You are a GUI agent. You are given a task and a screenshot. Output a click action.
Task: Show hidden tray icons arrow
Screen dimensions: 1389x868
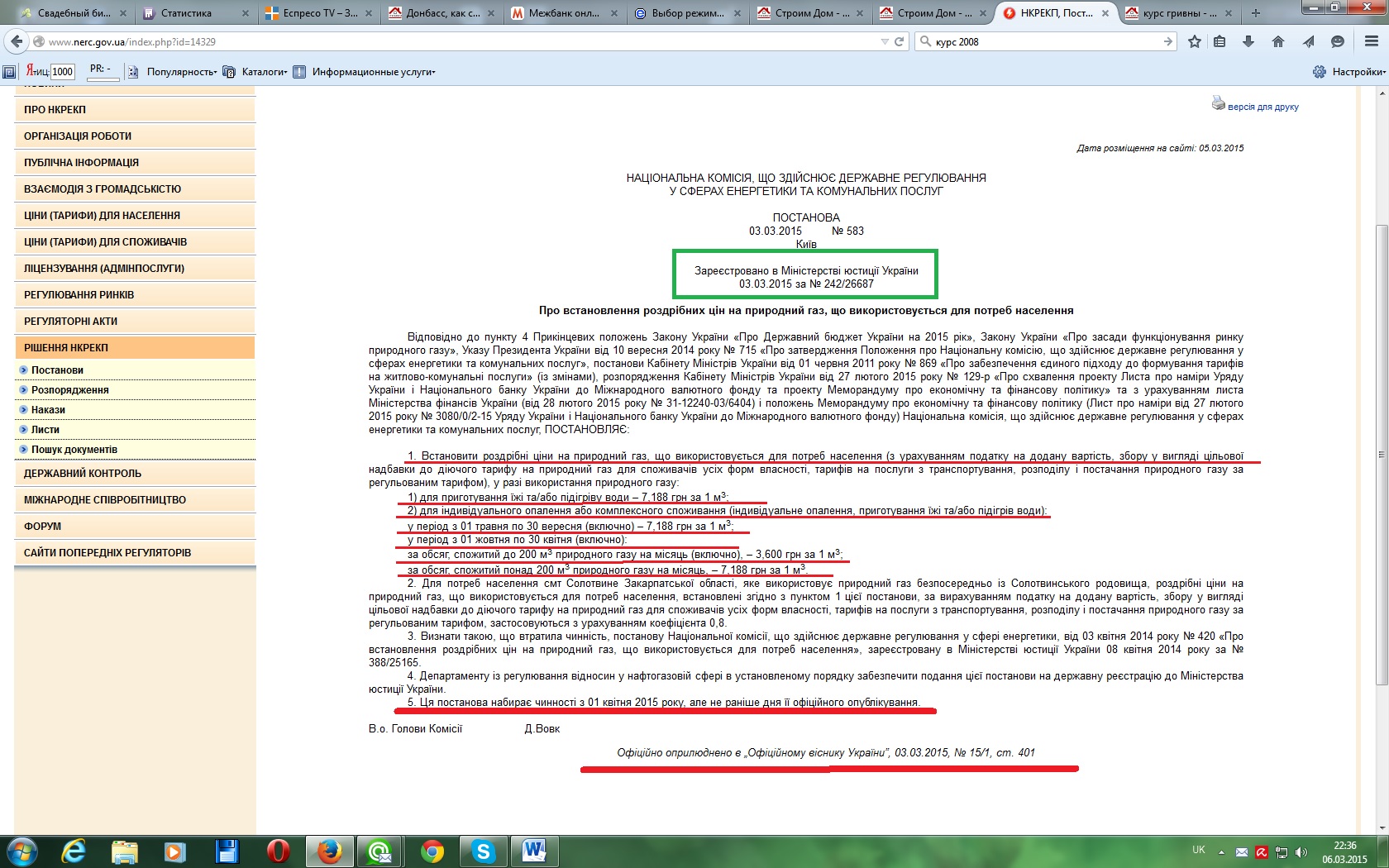[1221, 852]
